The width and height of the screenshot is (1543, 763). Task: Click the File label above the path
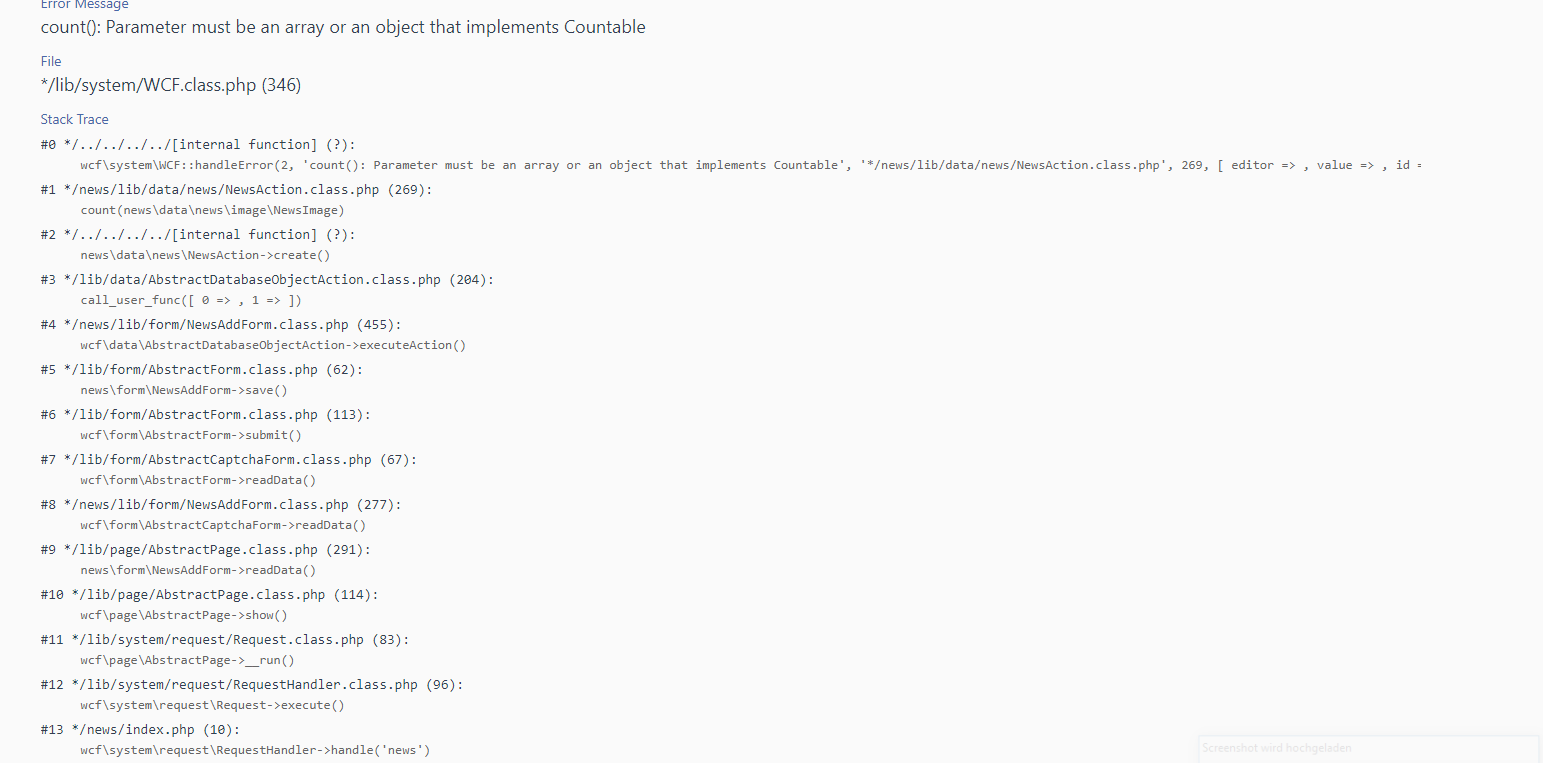click(51, 61)
